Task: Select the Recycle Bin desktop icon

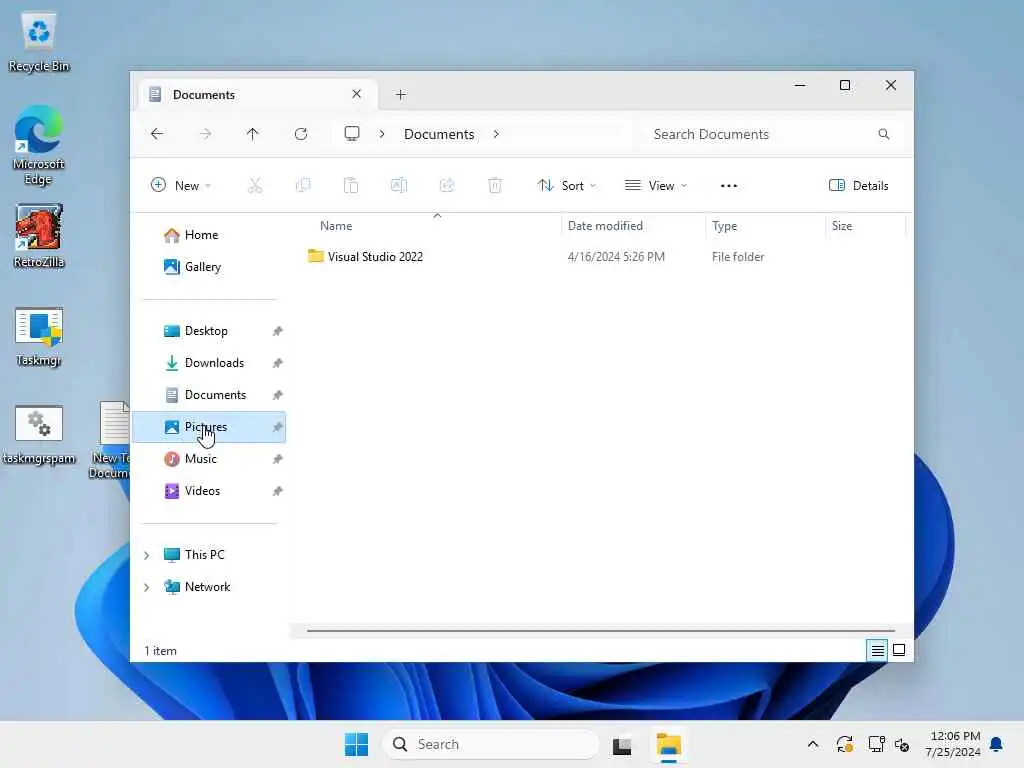Action: tap(39, 42)
